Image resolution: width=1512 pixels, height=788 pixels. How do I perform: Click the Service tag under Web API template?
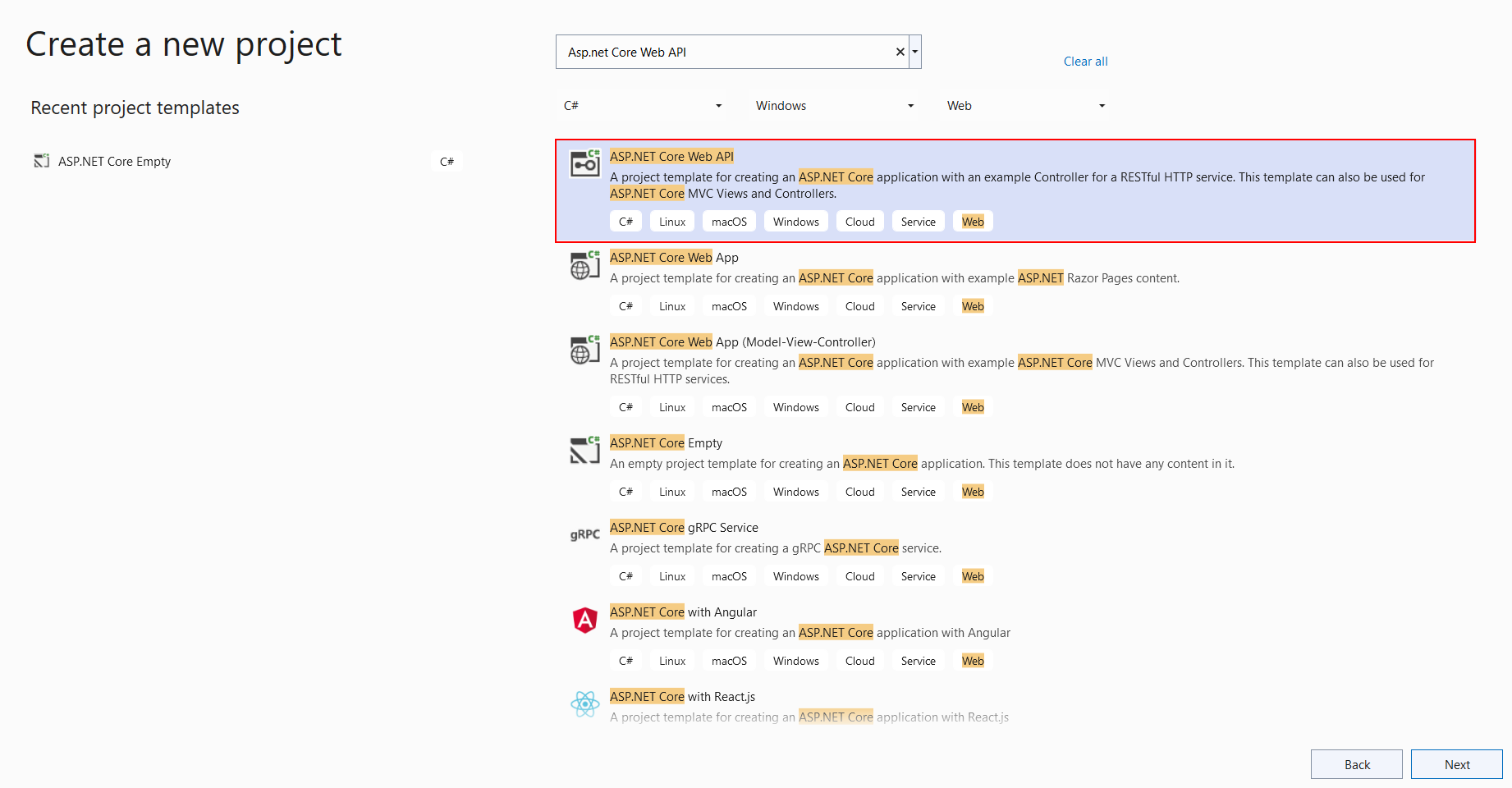tap(918, 222)
